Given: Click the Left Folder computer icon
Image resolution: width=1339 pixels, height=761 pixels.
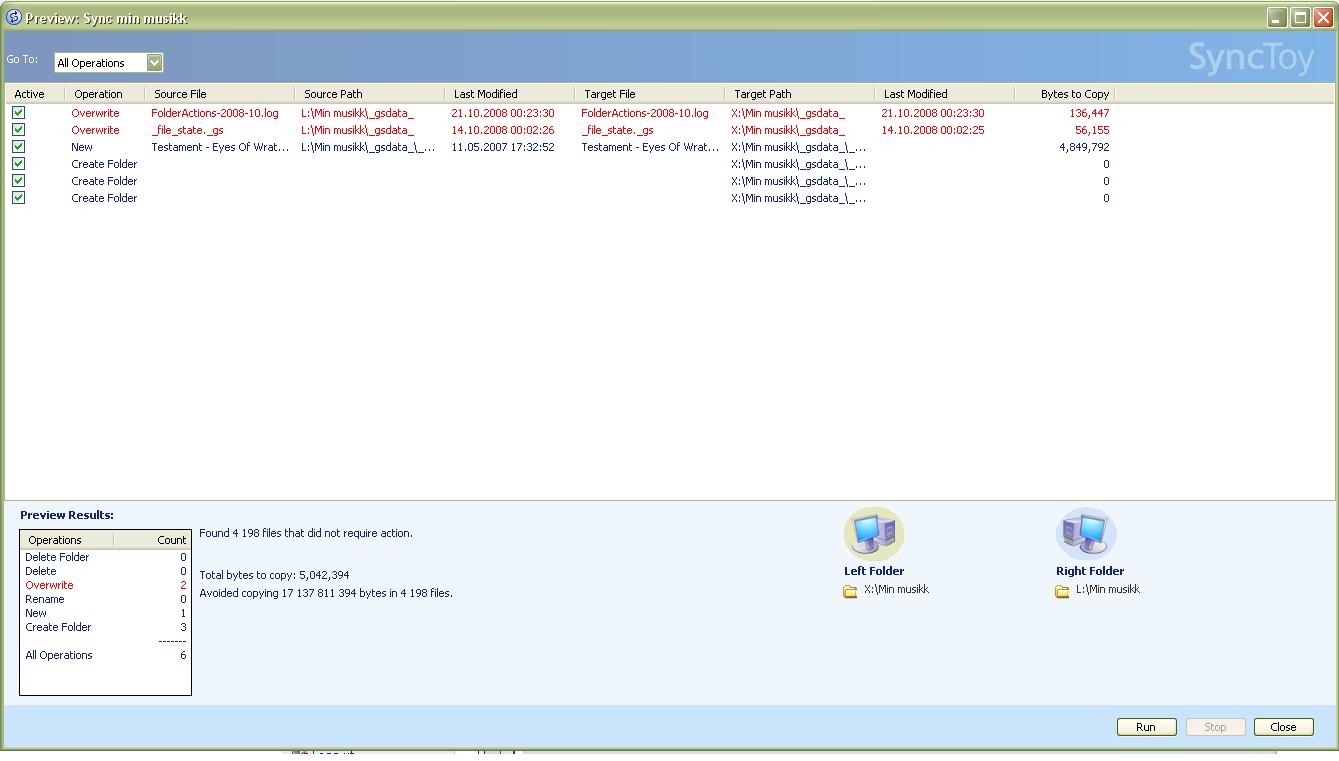Looking at the screenshot, I should click(874, 534).
